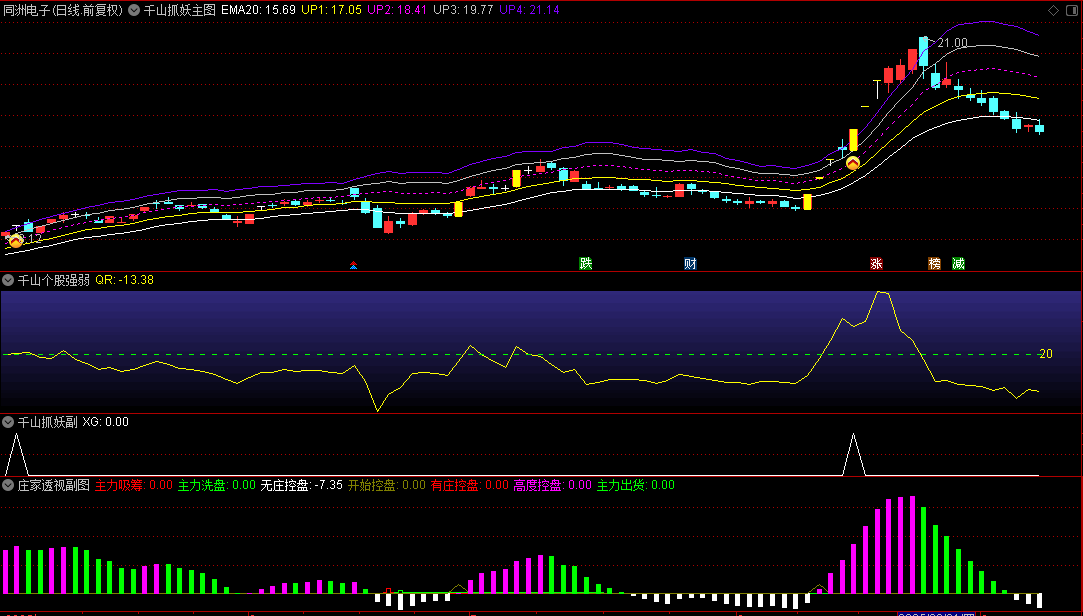Viewport: 1083px width, 616px height.
Task: Click the QR: -13.38 readout
Action: (x=124, y=280)
